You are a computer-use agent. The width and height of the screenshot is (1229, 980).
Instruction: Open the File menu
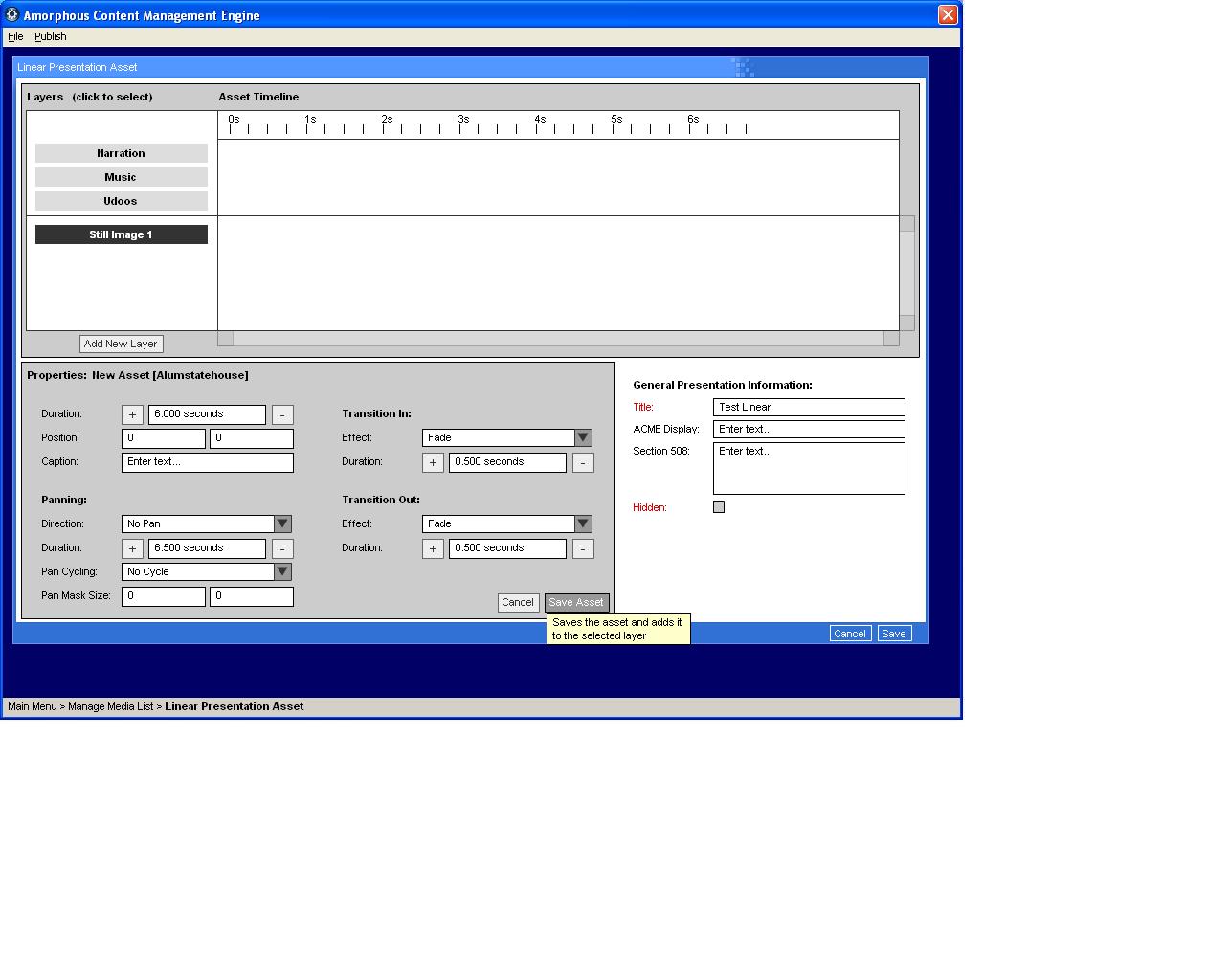15,36
